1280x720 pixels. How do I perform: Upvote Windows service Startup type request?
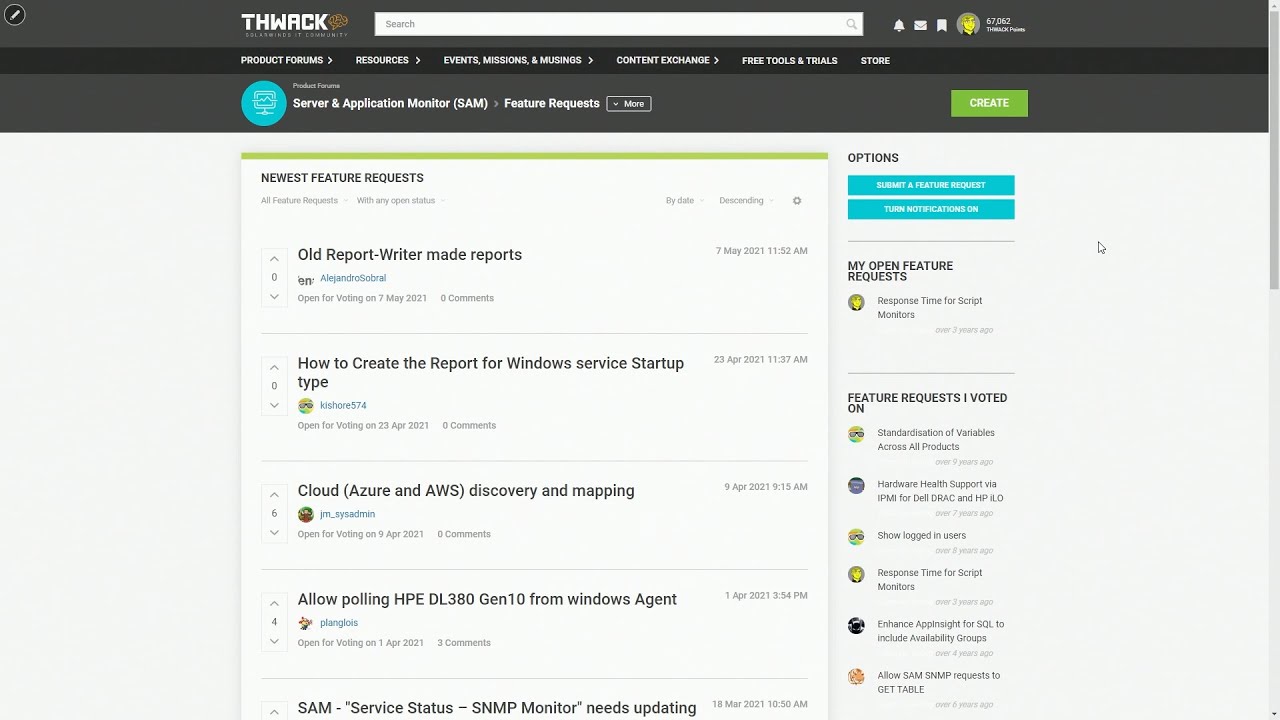point(274,368)
